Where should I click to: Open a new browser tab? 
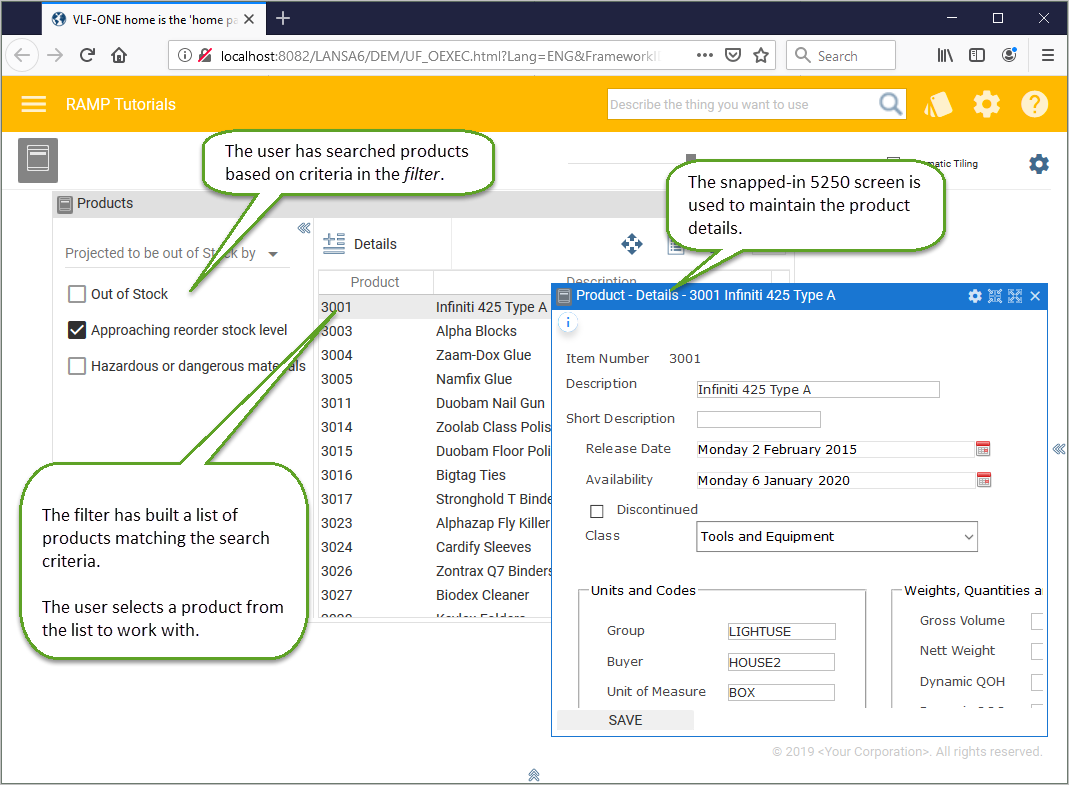tap(283, 18)
